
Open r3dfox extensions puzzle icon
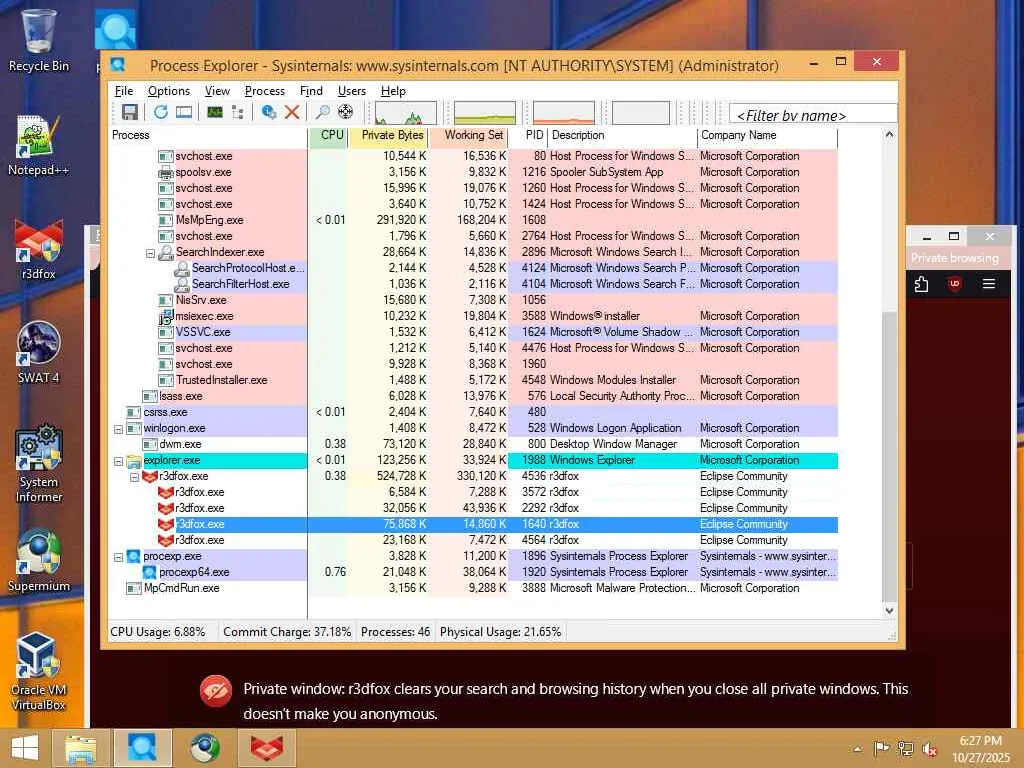[x=921, y=284]
